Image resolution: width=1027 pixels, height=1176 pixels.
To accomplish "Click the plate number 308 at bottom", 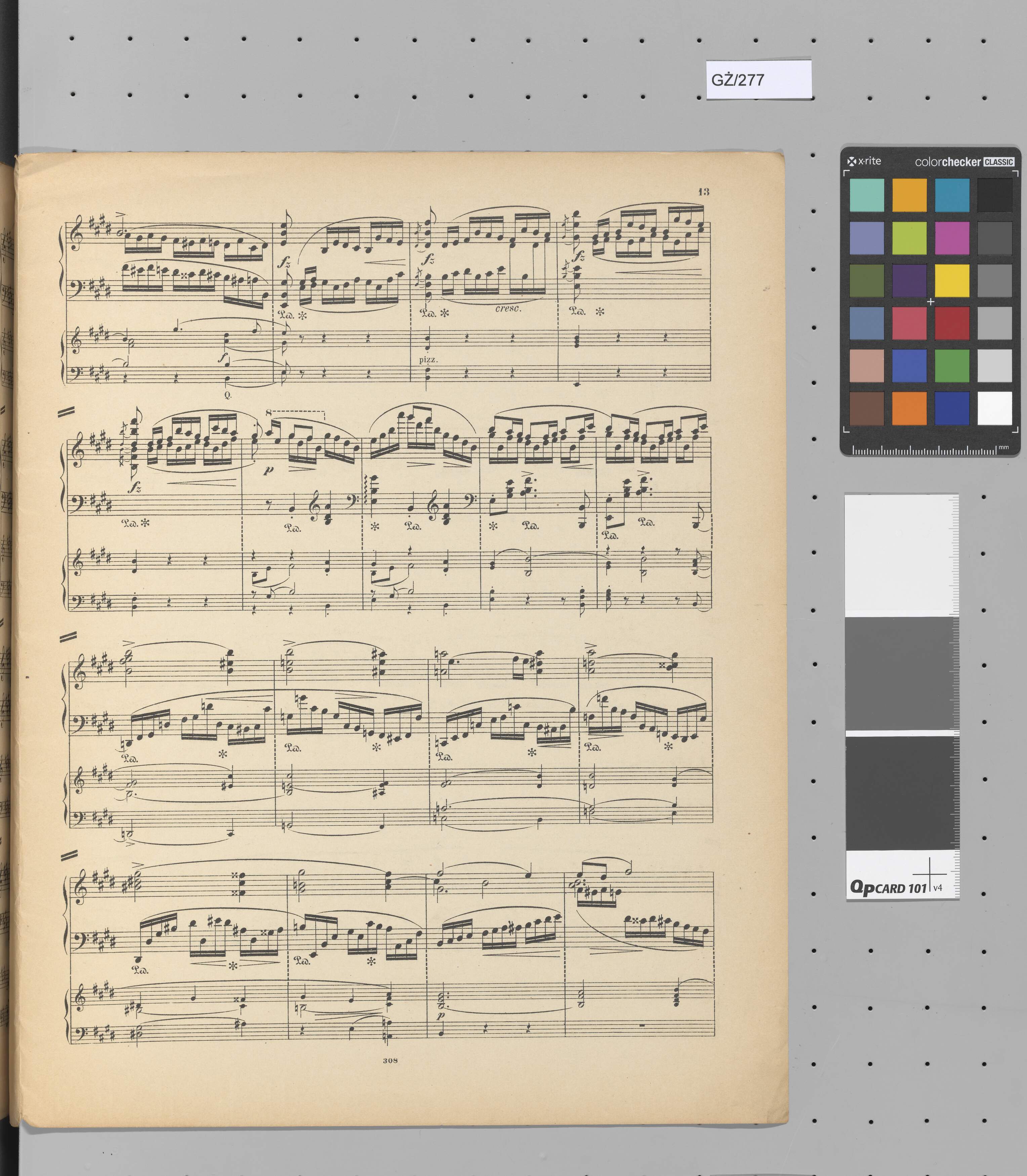I will point(390,1061).
